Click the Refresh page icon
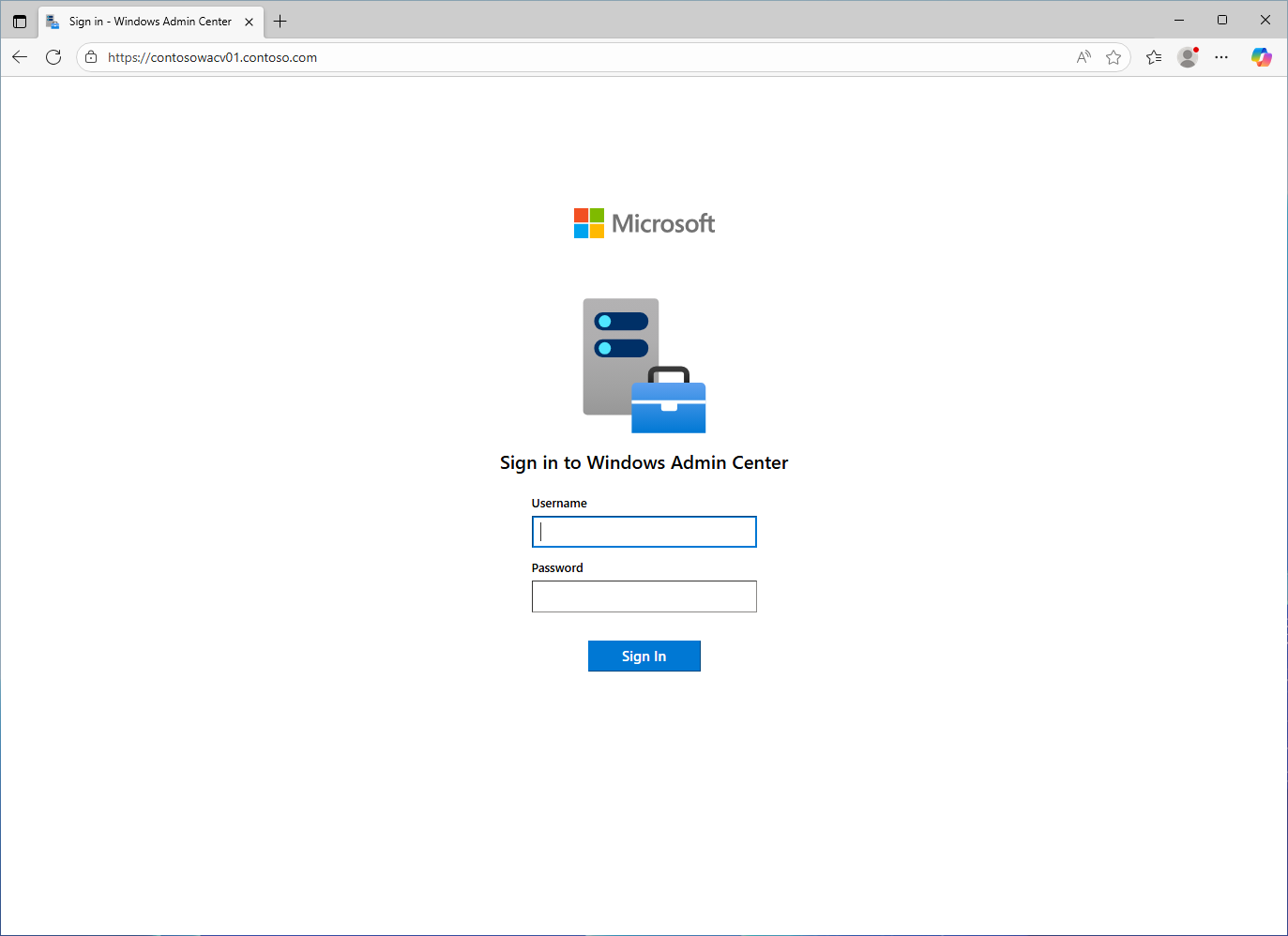 [x=53, y=56]
